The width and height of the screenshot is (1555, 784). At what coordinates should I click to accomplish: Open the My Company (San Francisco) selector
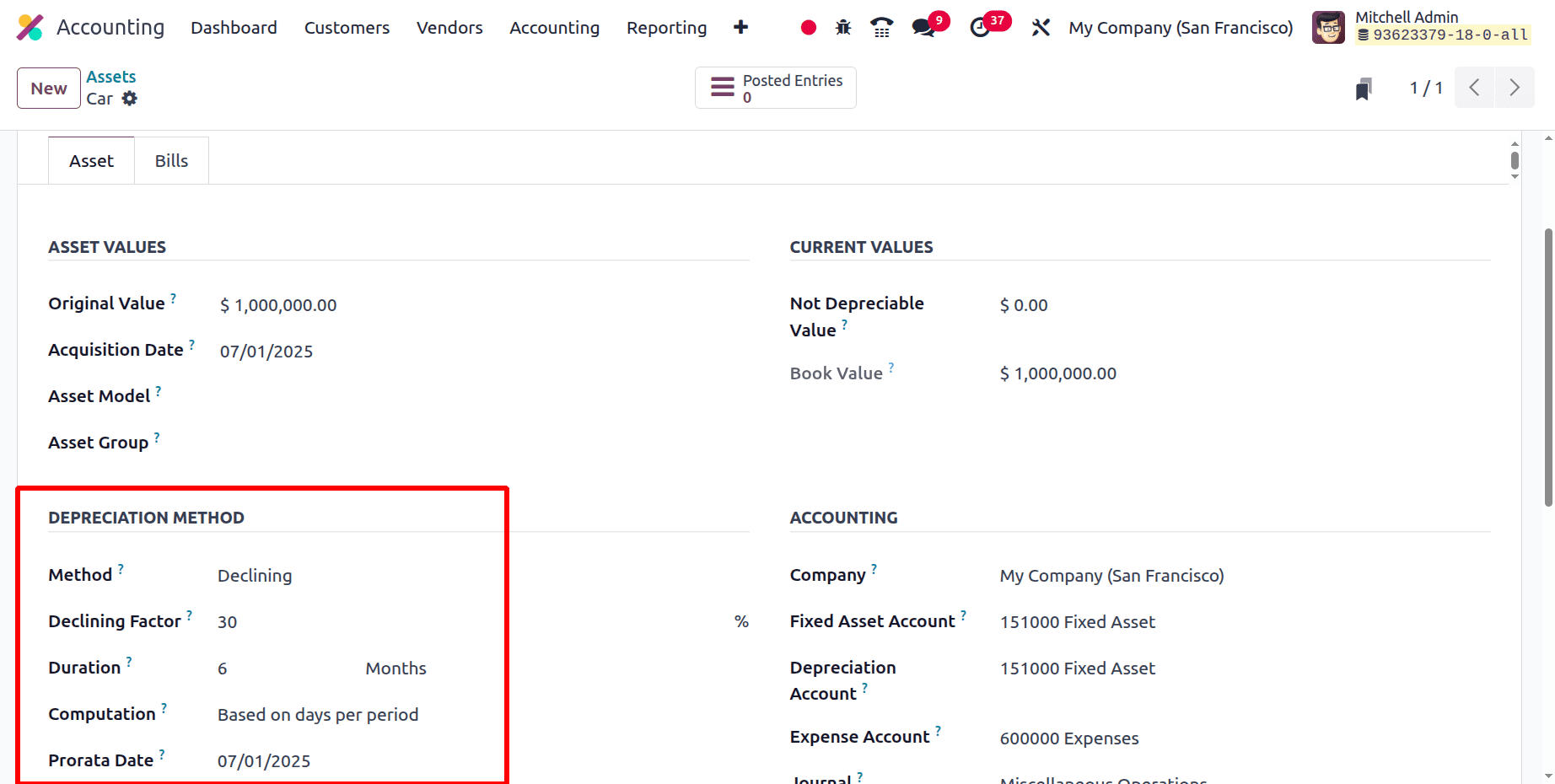(1180, 27)
